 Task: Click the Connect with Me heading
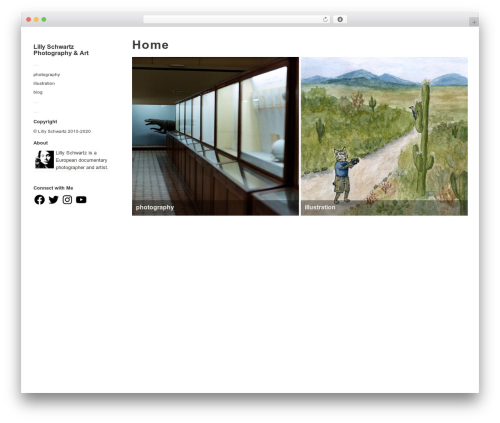[53, 188]
